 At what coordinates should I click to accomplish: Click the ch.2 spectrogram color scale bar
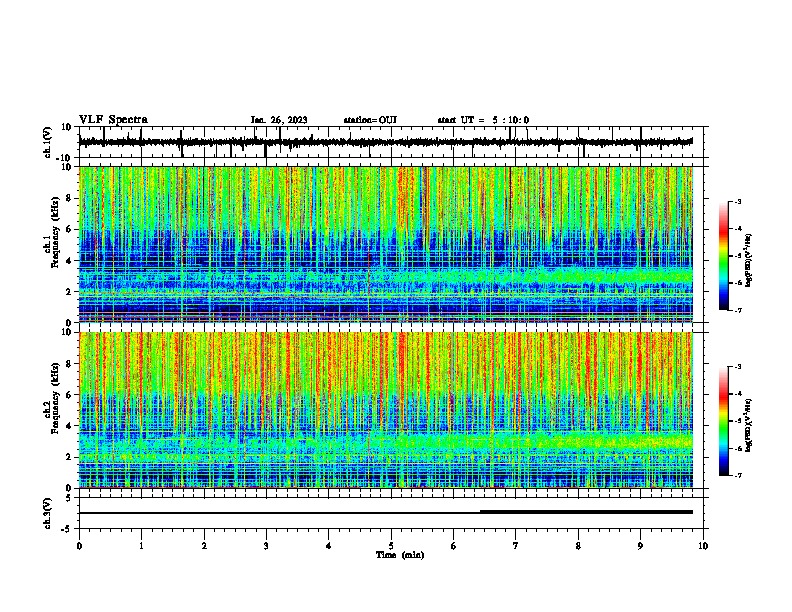tap(724, 421)
